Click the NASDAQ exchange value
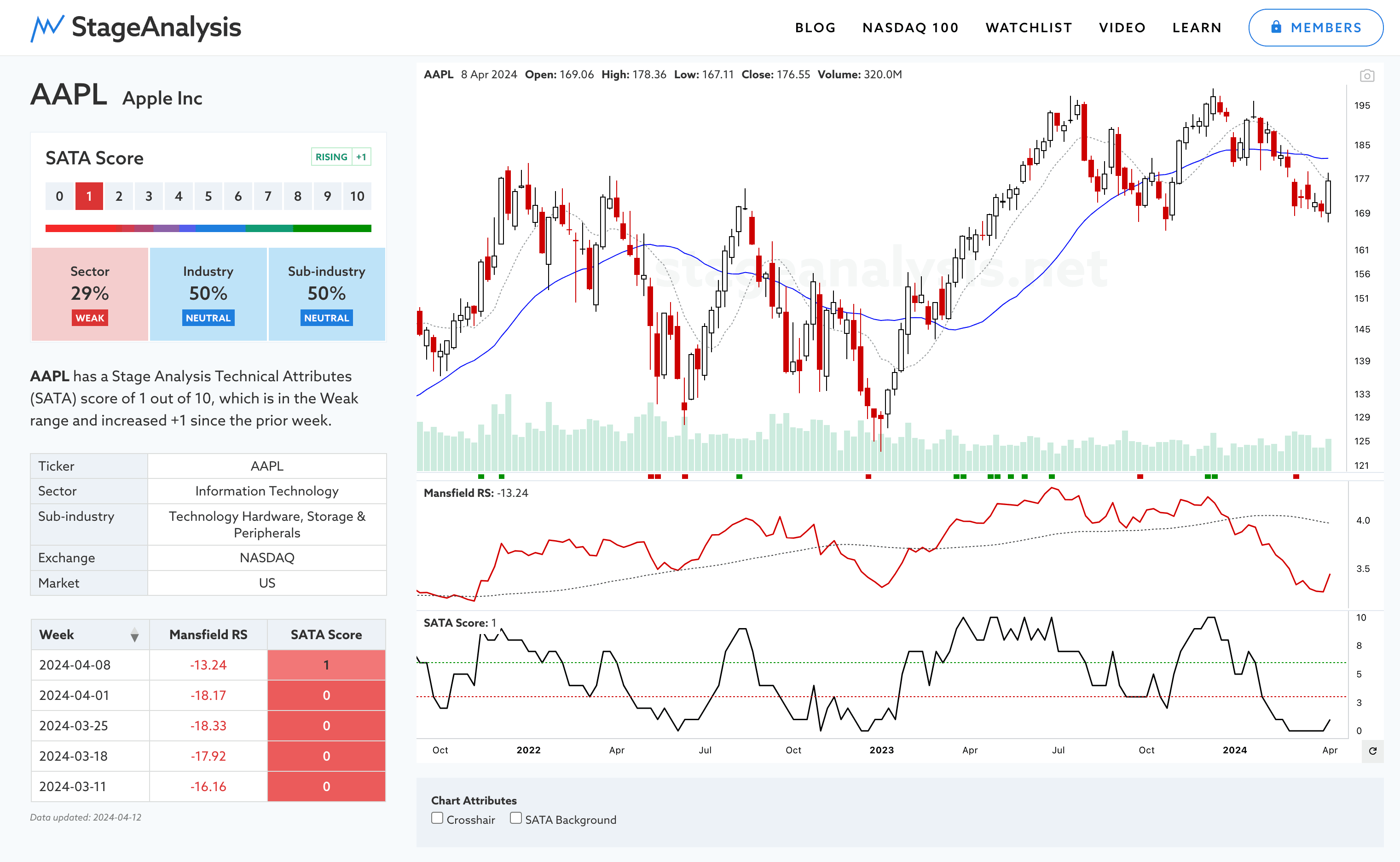 click(266, 558)
